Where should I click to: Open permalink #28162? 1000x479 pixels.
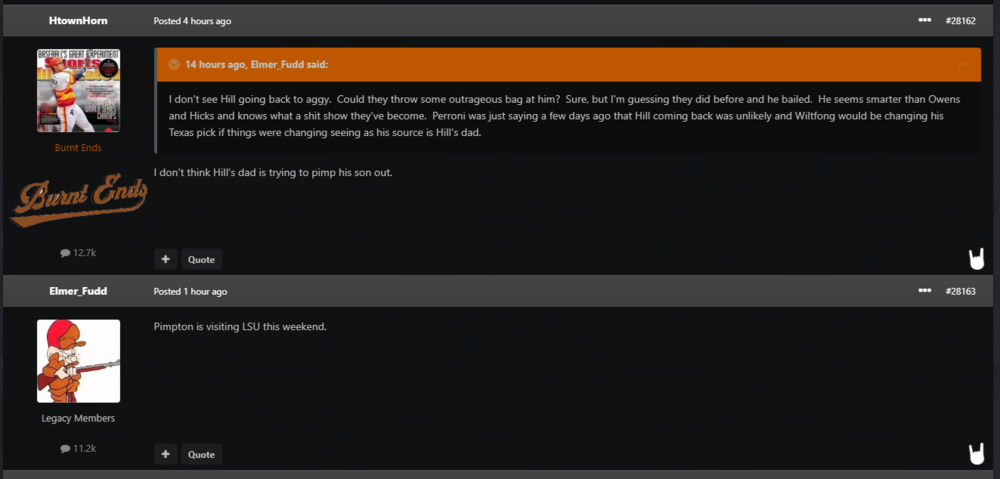[960, 21]
